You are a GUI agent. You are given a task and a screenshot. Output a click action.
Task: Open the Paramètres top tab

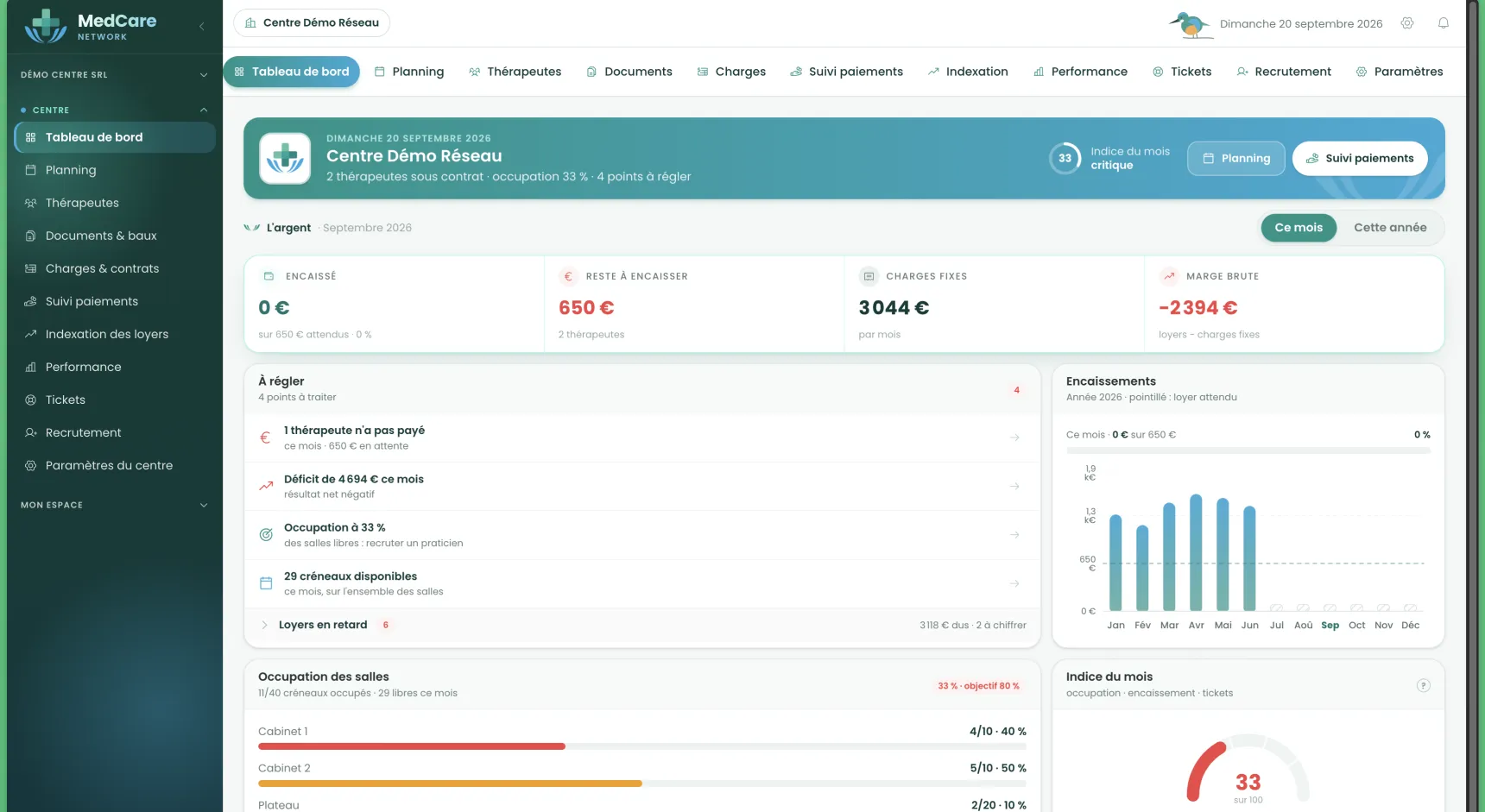point(1400,72)
